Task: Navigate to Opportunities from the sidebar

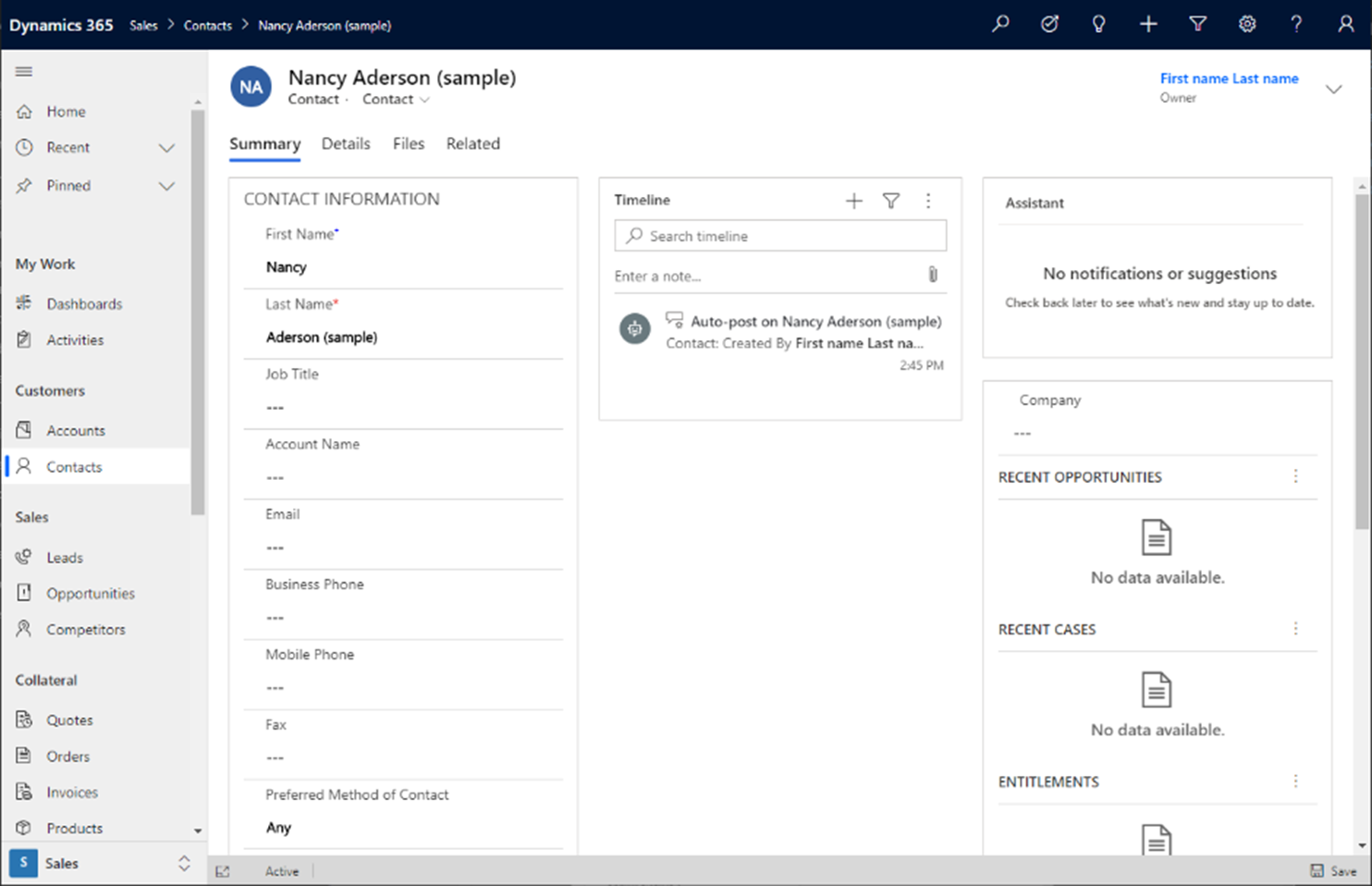Action: coord(89,593)
